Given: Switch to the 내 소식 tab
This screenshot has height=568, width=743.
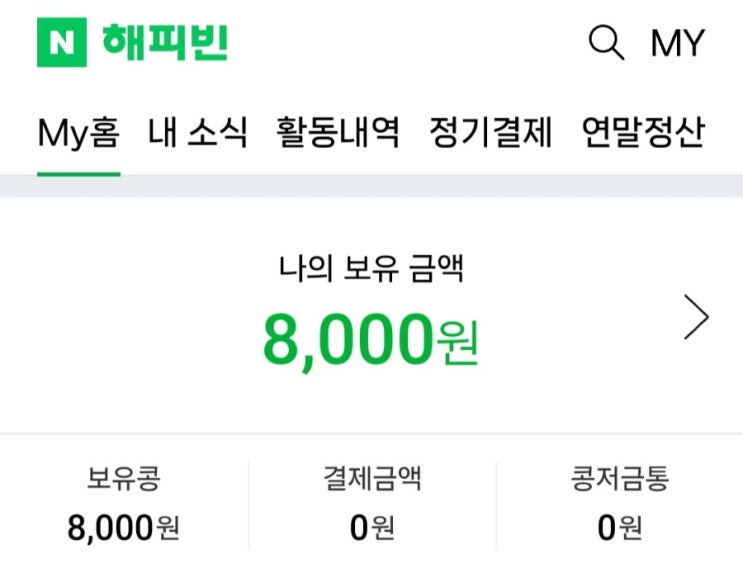Looking at the screenshot, I should 197,132.
